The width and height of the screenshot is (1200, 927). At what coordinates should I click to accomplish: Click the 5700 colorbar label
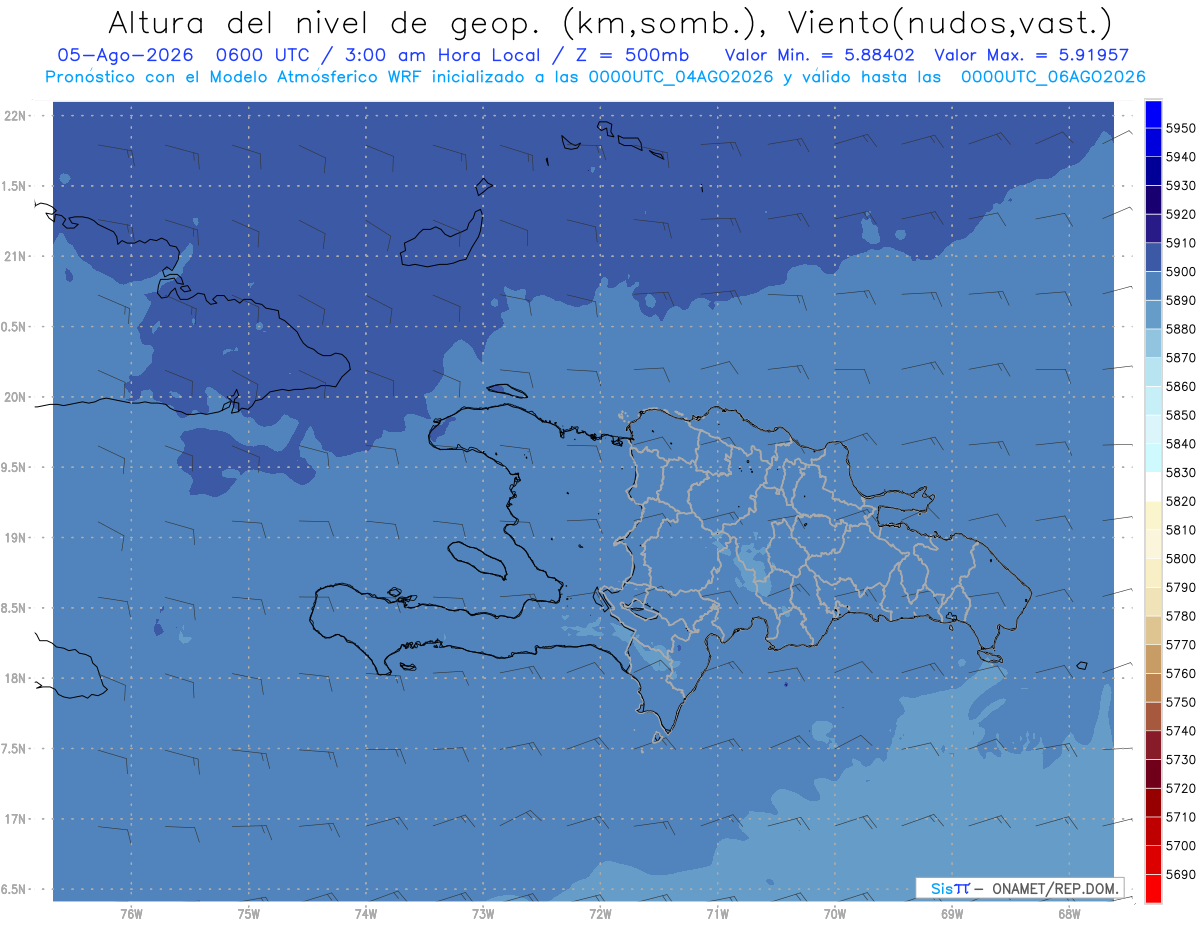tap(1181, 845)
